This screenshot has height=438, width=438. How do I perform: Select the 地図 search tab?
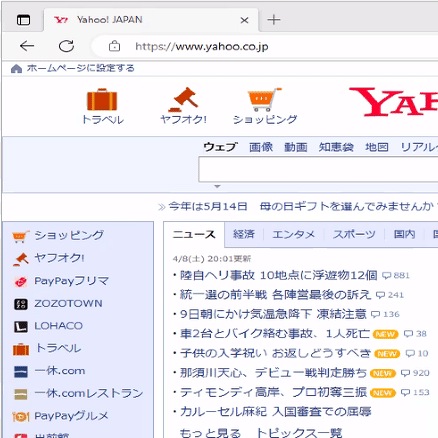point(377,147)
